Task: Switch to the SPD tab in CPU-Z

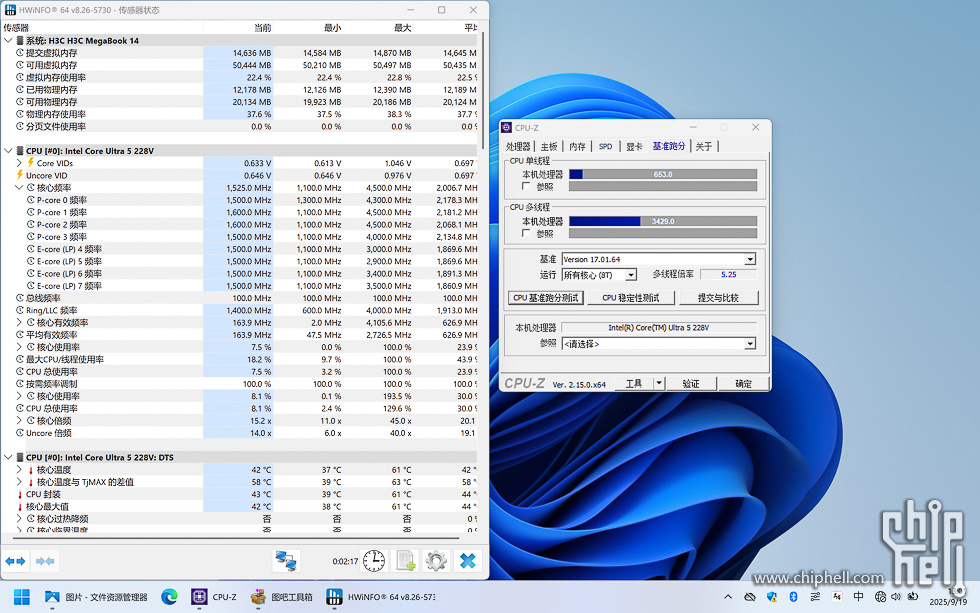Action: pyautogui.click(x=605, y=146)
